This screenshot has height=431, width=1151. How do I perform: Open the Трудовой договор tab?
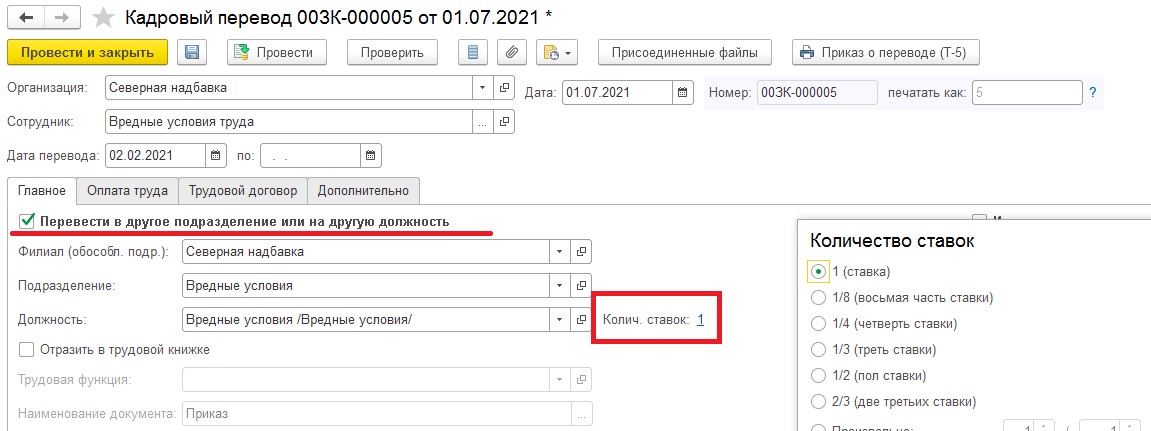[x=243, y=190]
